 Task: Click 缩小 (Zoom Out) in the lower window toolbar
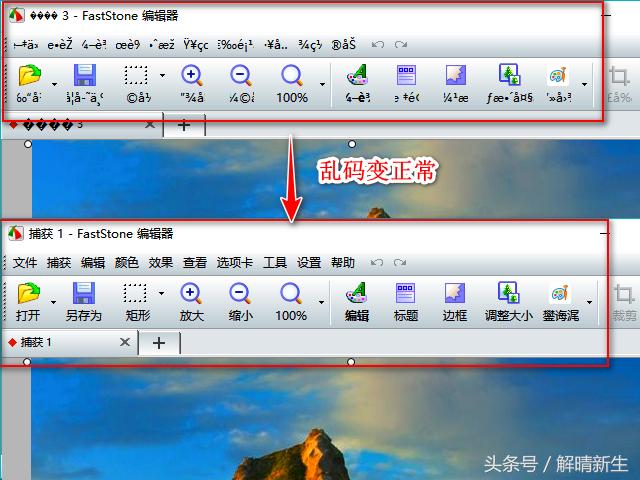point(240,302)
